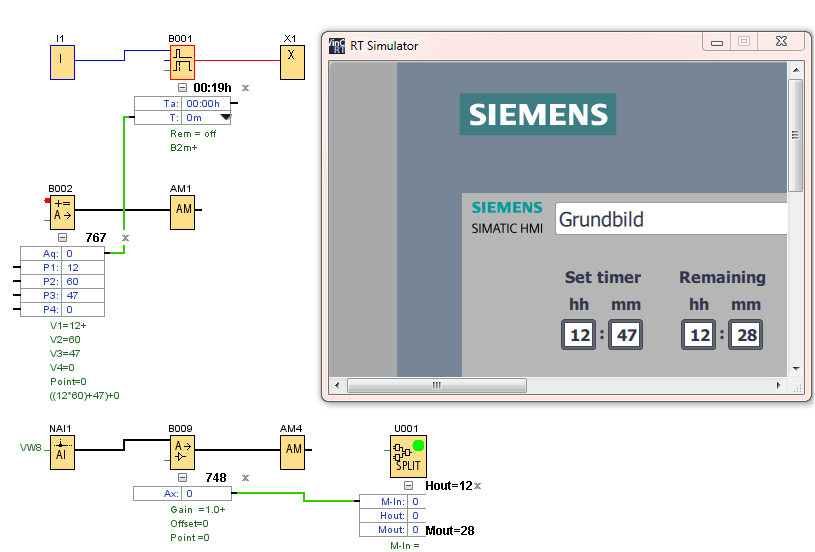Screen dimensions: 815x552
Task: Click the Set timer minutes field
Action: pos(626,335)
